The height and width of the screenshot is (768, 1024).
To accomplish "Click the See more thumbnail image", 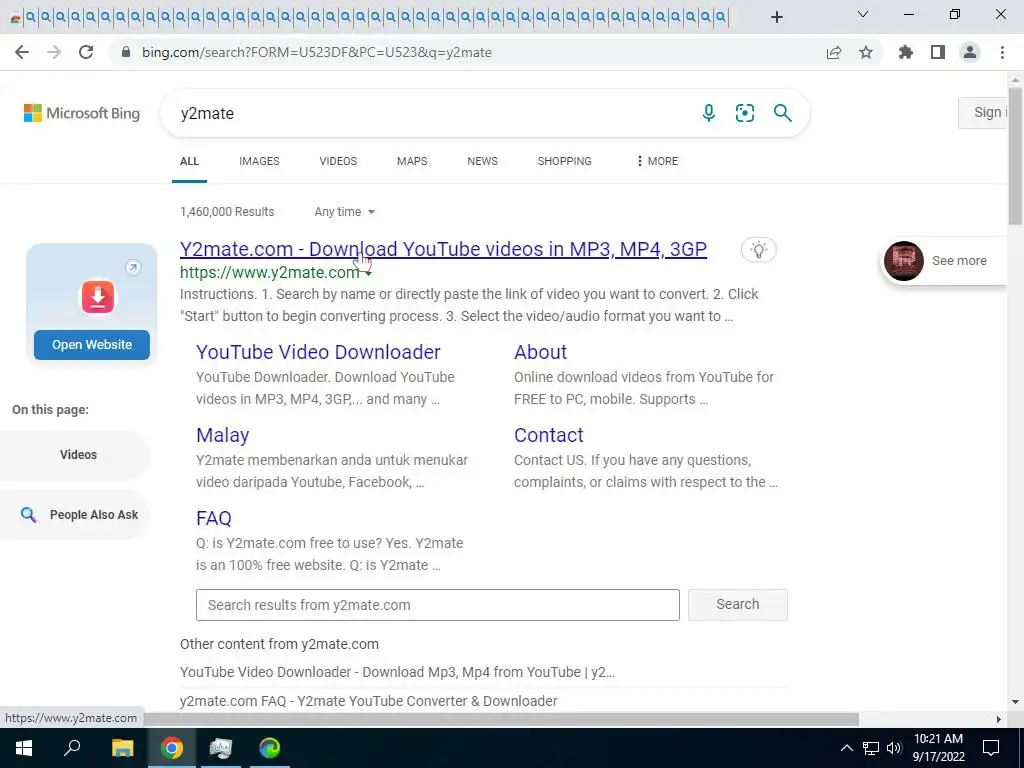I will (x=903, y=261).
